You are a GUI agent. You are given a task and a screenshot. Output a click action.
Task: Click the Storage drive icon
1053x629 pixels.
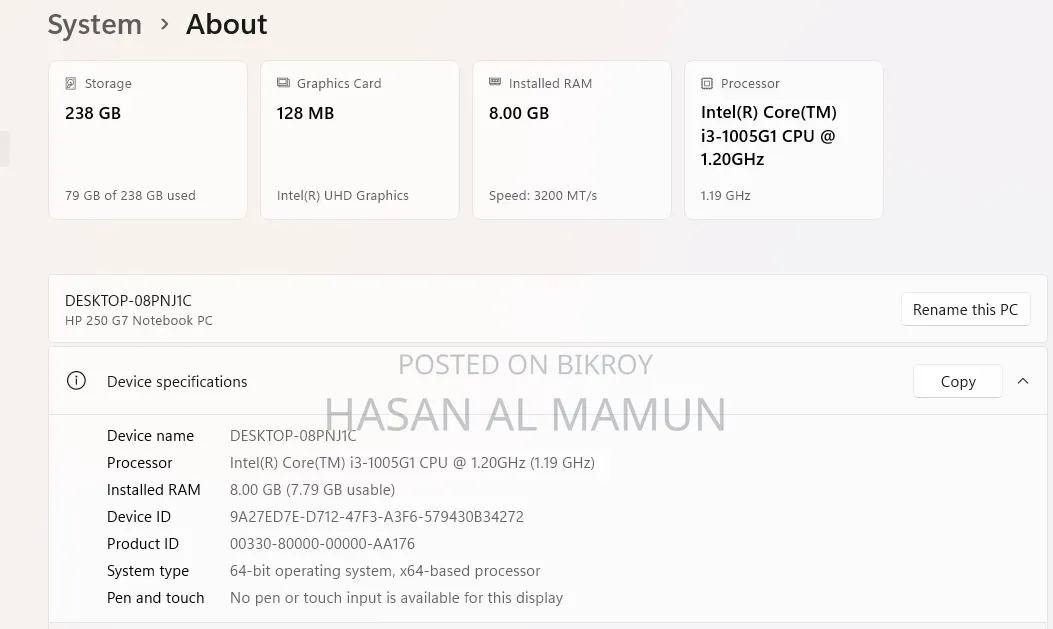tap(71, 83)
